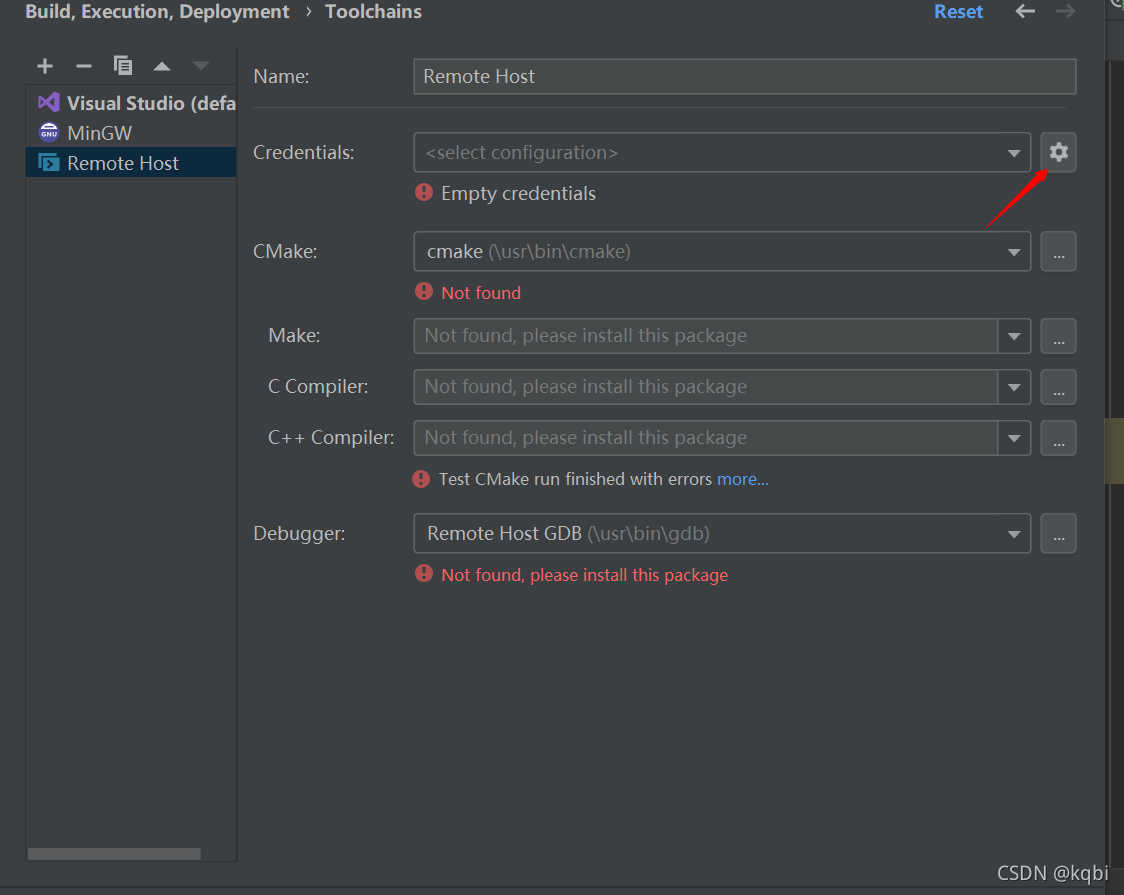Viewport: 1124px width, 895px height.
Task: Remove selected toolchain with minus icon
Action: (x=84, y=66)
